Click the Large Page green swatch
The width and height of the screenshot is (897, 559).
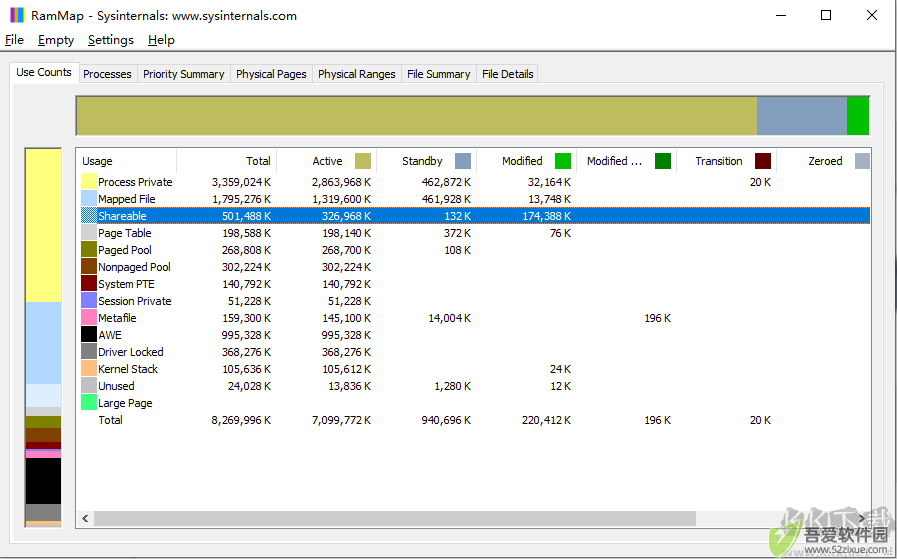[89, 402]
